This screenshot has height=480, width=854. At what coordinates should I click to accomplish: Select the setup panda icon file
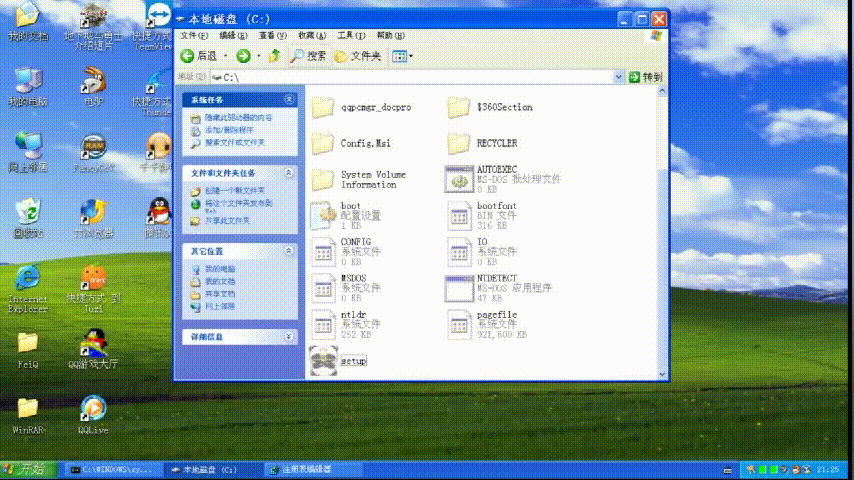[324, 361]
